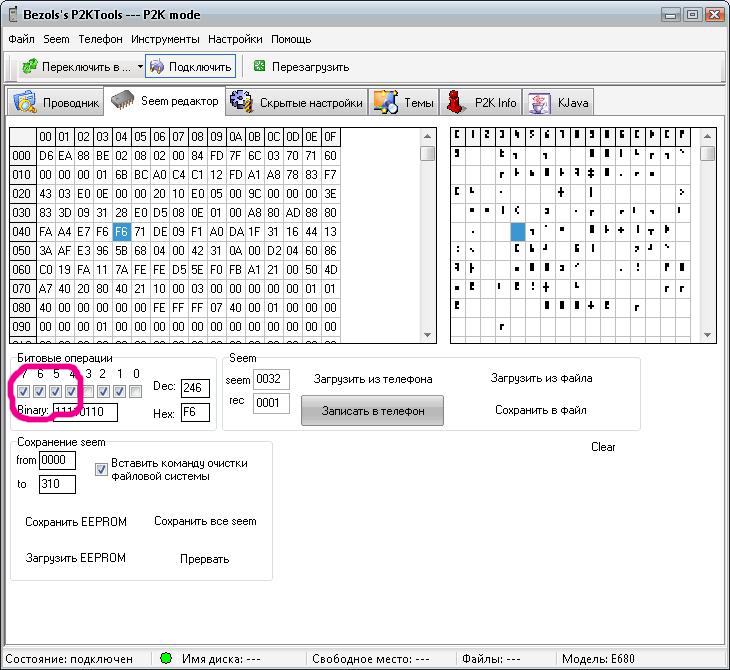Open the Инструменты menu
The image size is (730, 670).
(x=165, y=39)
